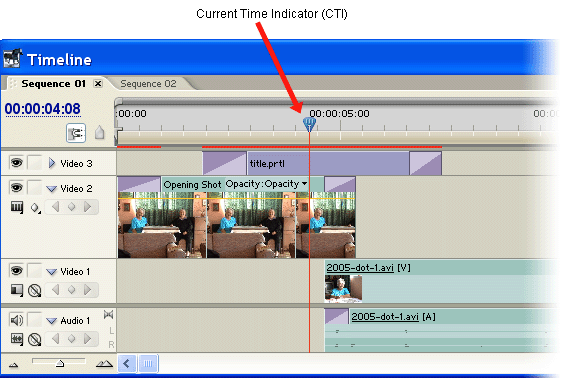
Task: Click the zoom in large mountains icon
Action: pyautogui.click(x=104, y=364)
